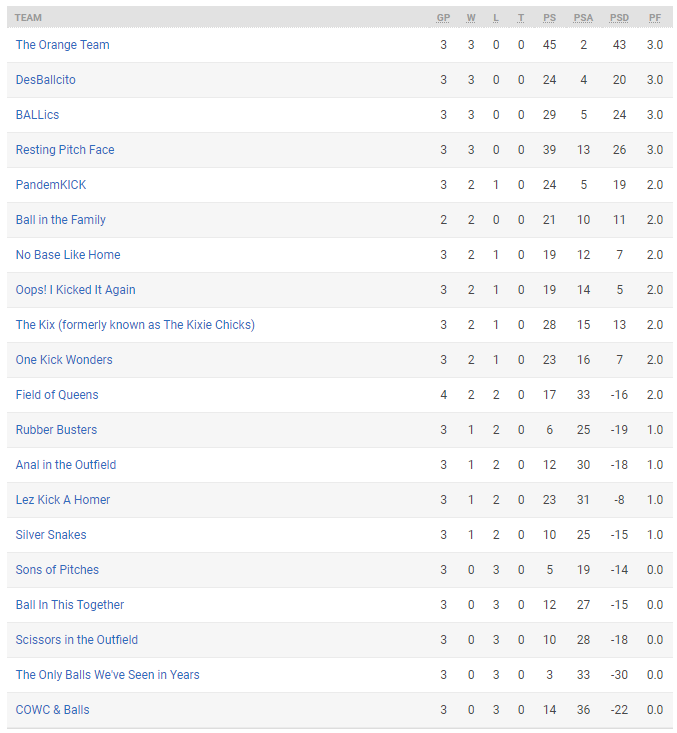Viewport: 677px width, 733px height.
Task: Open Lez Kick A Homer team
Action: 63,500
